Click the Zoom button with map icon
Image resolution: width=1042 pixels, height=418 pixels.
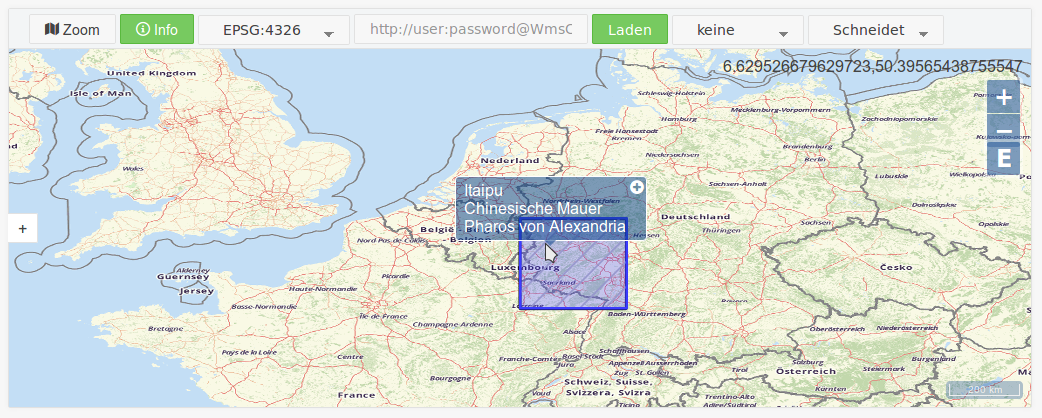72,29
